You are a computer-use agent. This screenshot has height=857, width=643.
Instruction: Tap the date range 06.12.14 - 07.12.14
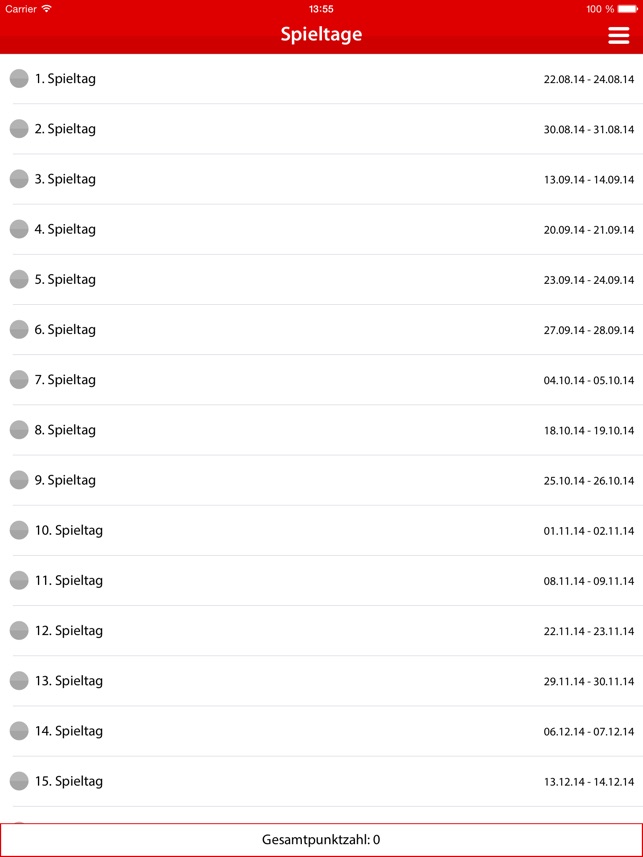pyautogui.click(x=589, y=732)
